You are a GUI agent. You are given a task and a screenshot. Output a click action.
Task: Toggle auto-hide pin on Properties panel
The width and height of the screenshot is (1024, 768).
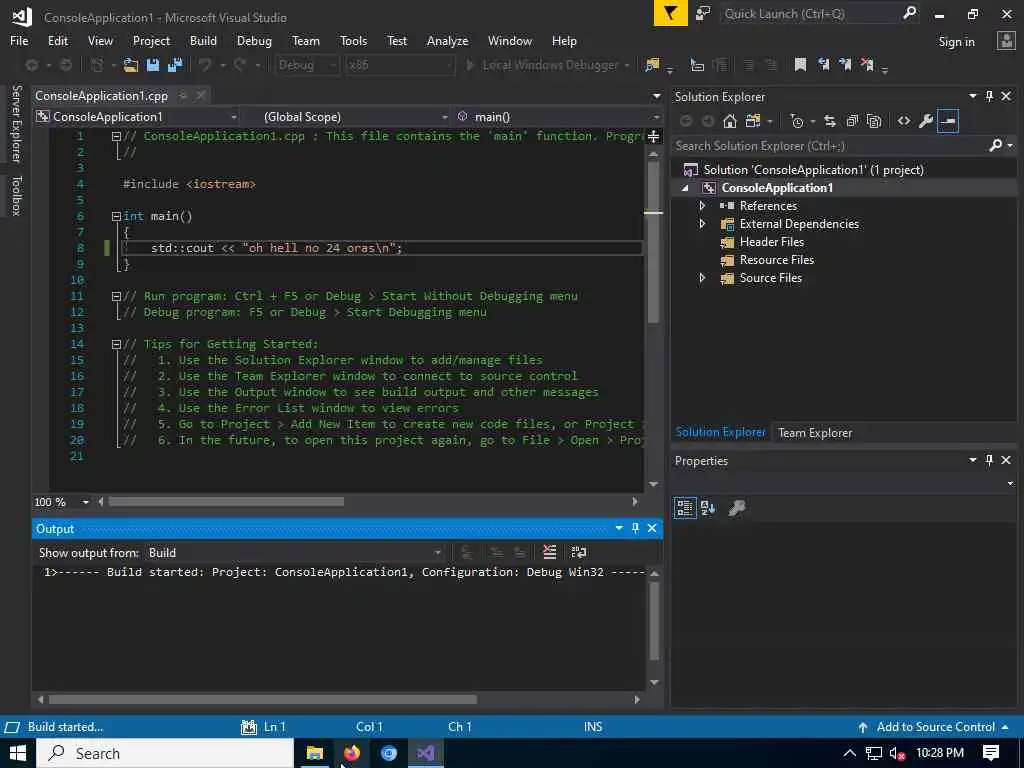click(x=989, y=460)
